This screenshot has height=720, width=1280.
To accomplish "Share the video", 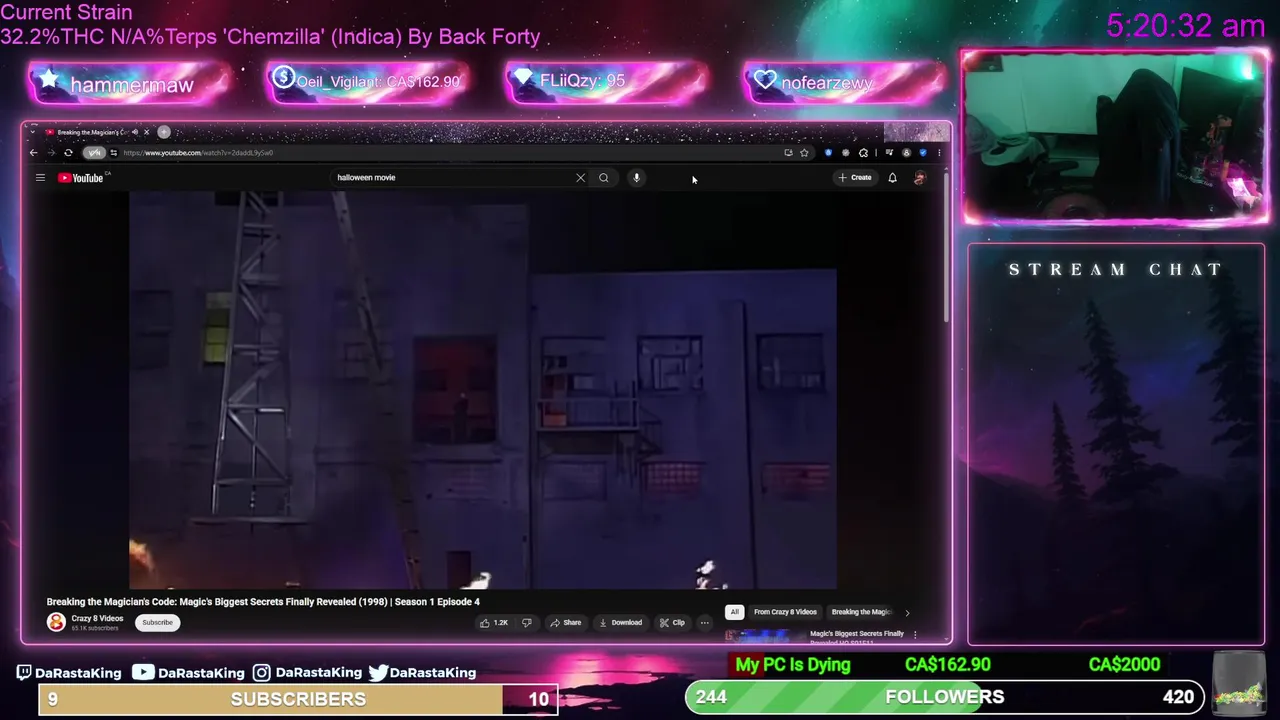I will tap(565, 623).
